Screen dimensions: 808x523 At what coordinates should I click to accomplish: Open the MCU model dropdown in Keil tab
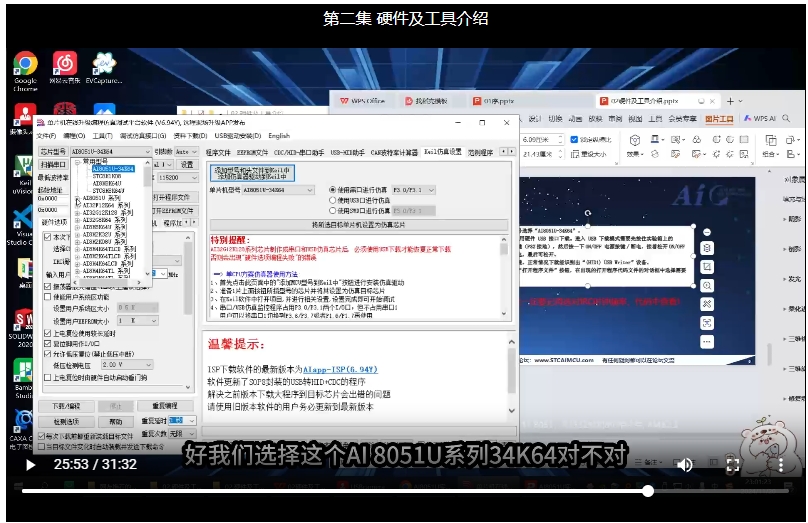point(278,190)
